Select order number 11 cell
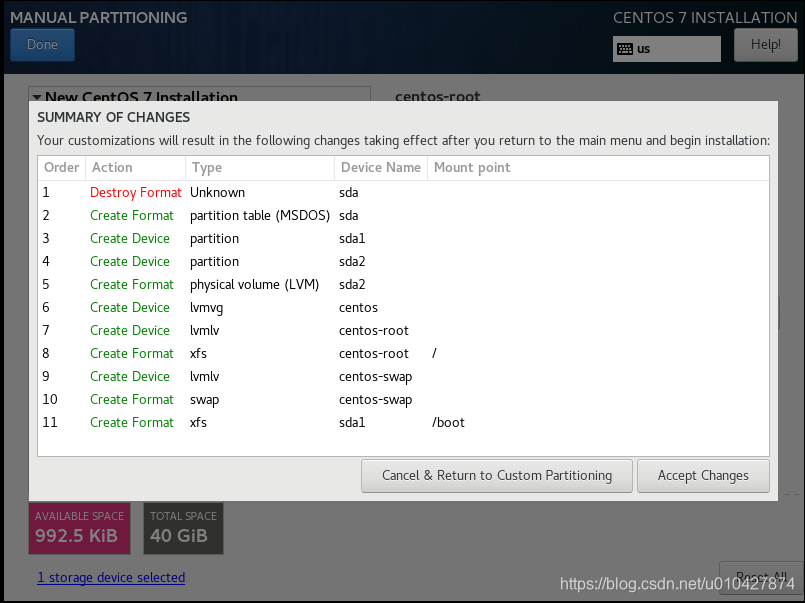Screen dimensions: 805x603 (50, 422)
